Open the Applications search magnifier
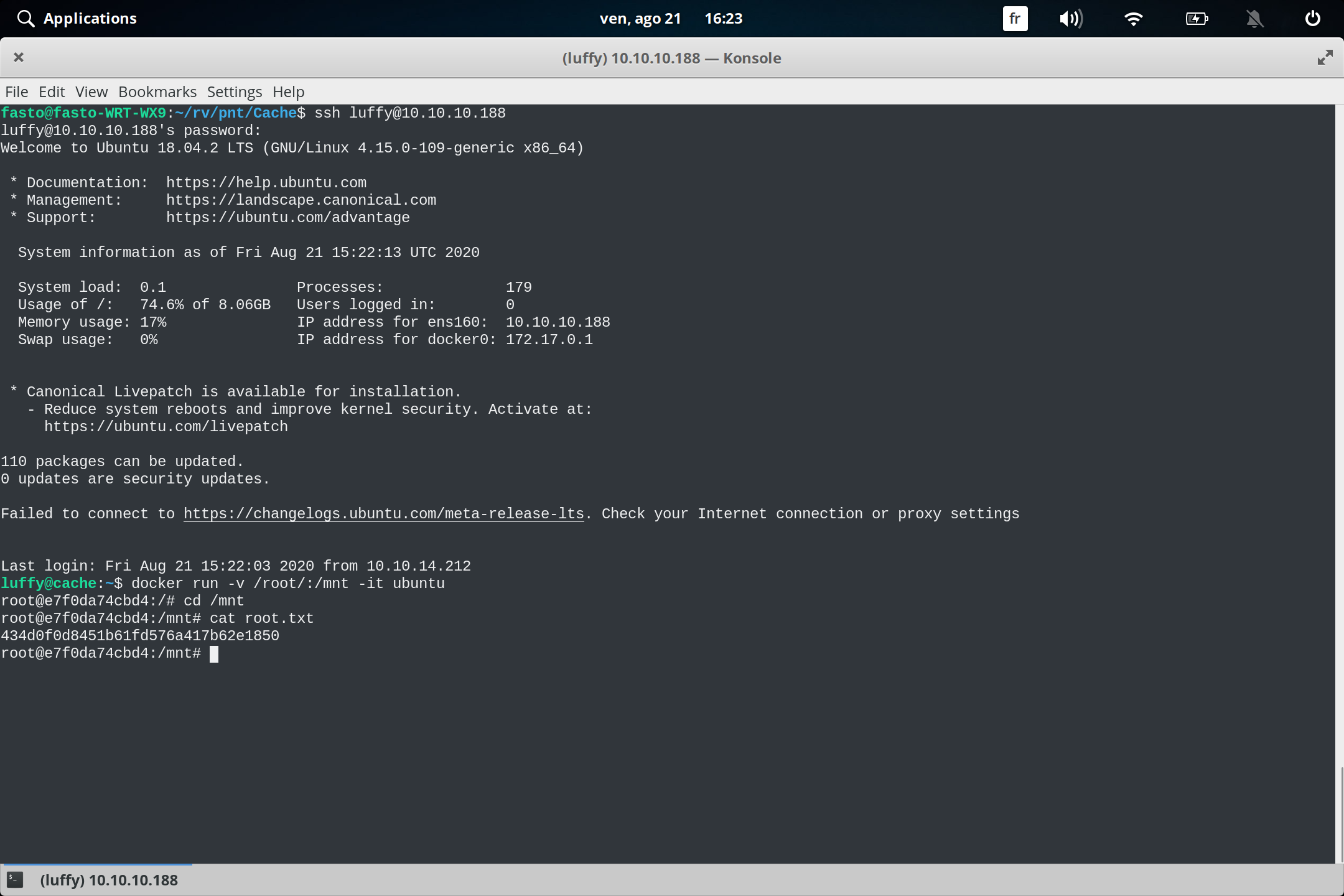 (26, 18)
